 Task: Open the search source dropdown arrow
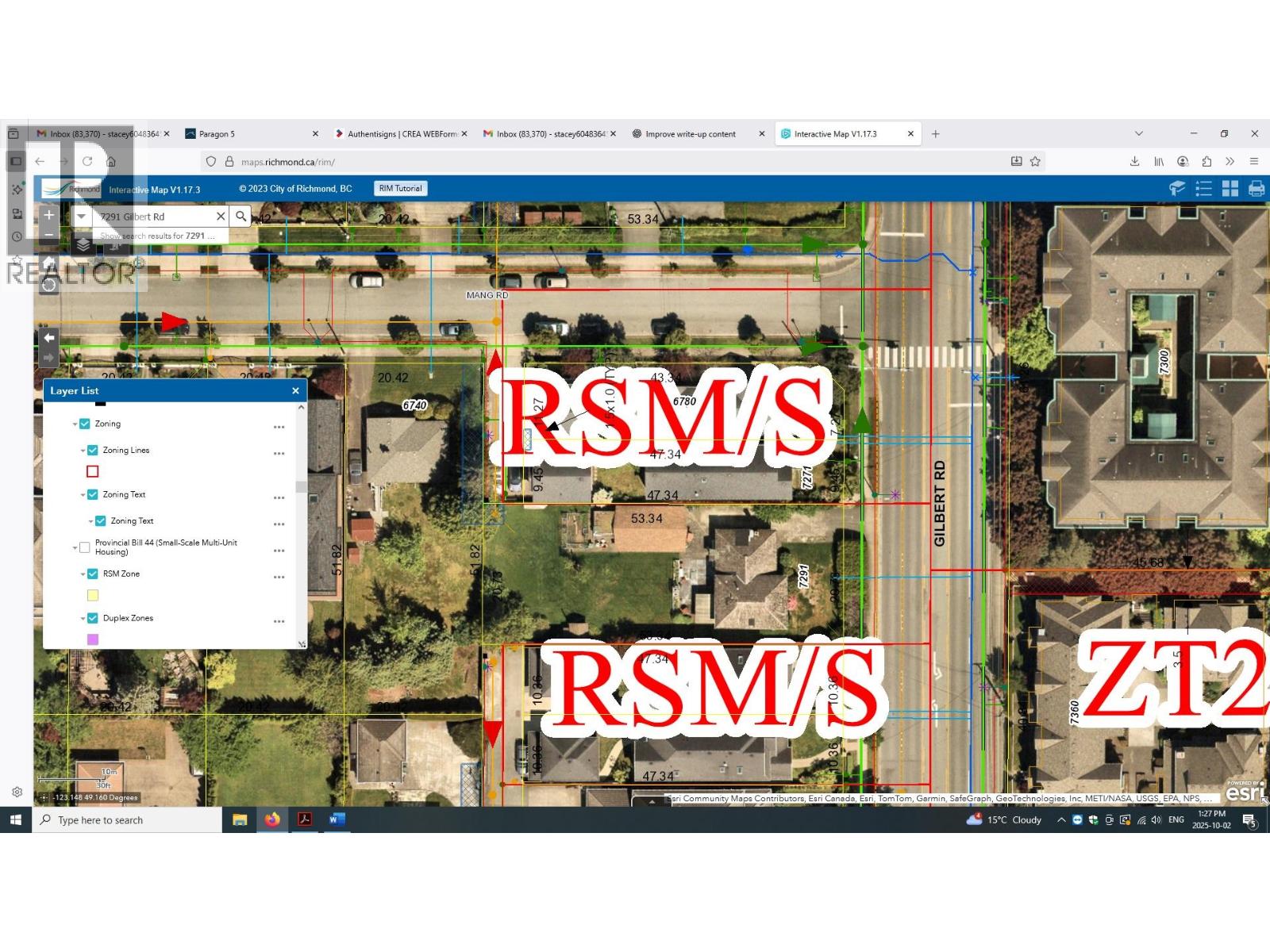tap(82, 216)
